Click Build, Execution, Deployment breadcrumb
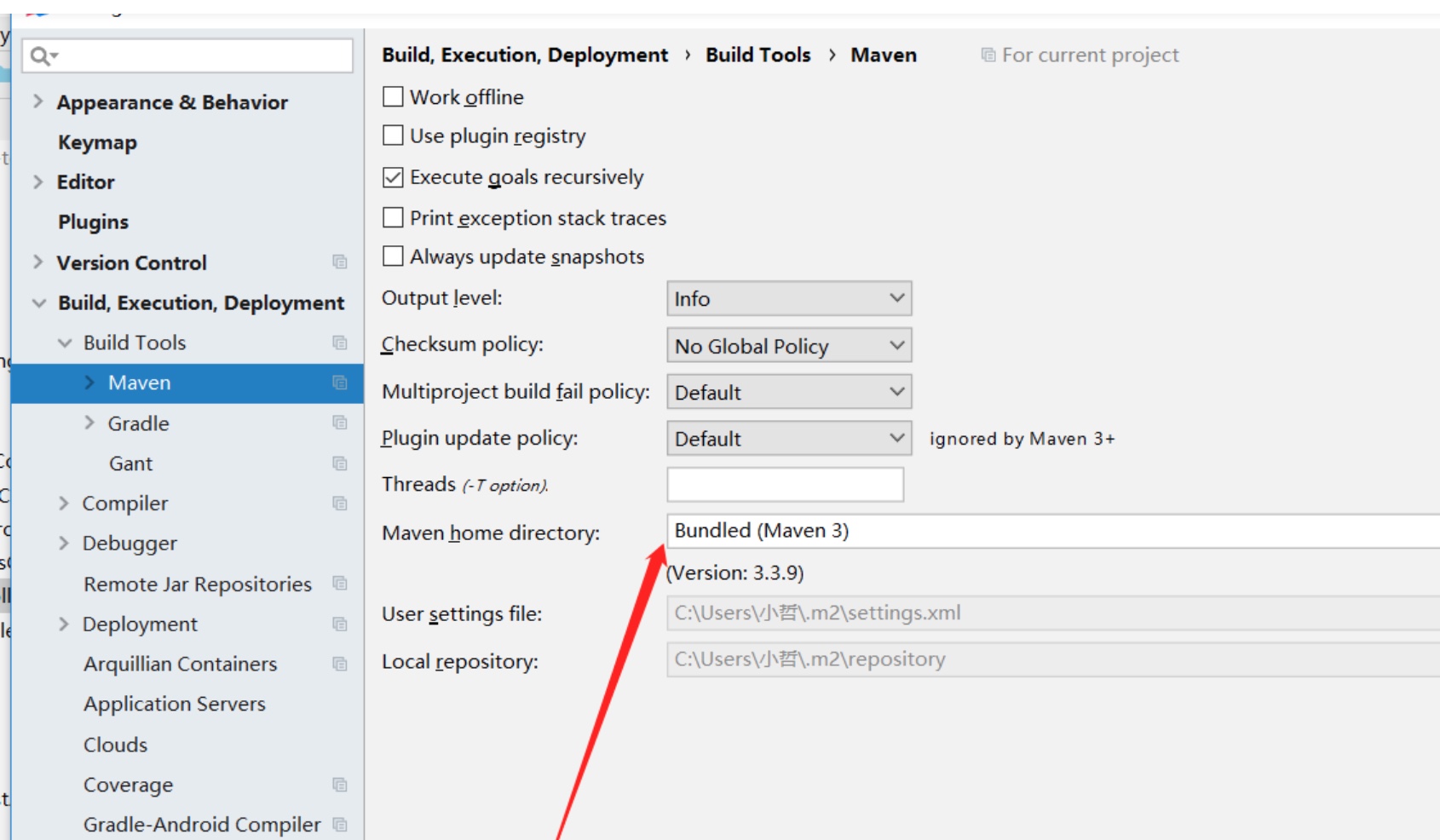 pos(524,55)
